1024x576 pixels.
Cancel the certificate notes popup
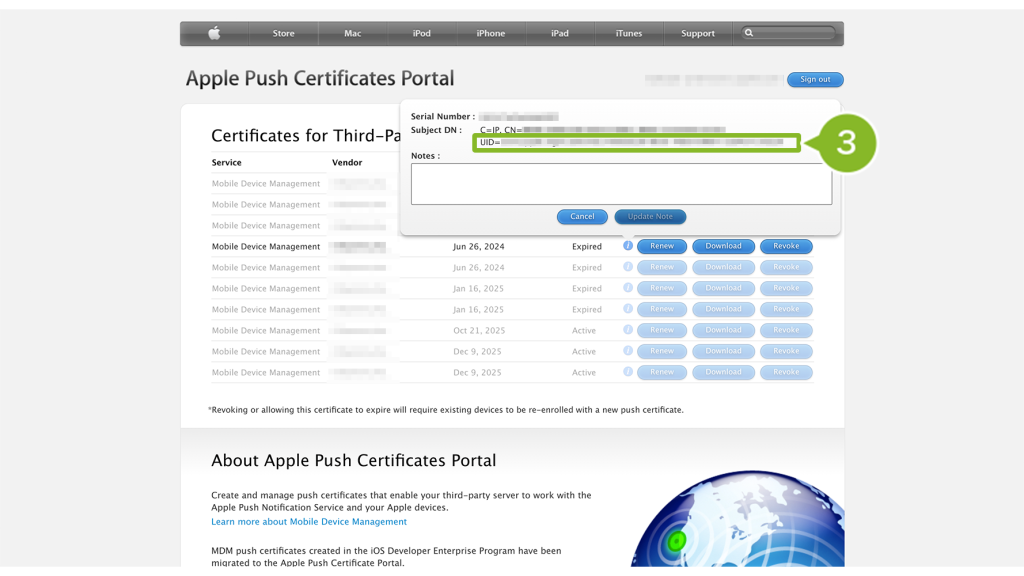pos(582,216)
